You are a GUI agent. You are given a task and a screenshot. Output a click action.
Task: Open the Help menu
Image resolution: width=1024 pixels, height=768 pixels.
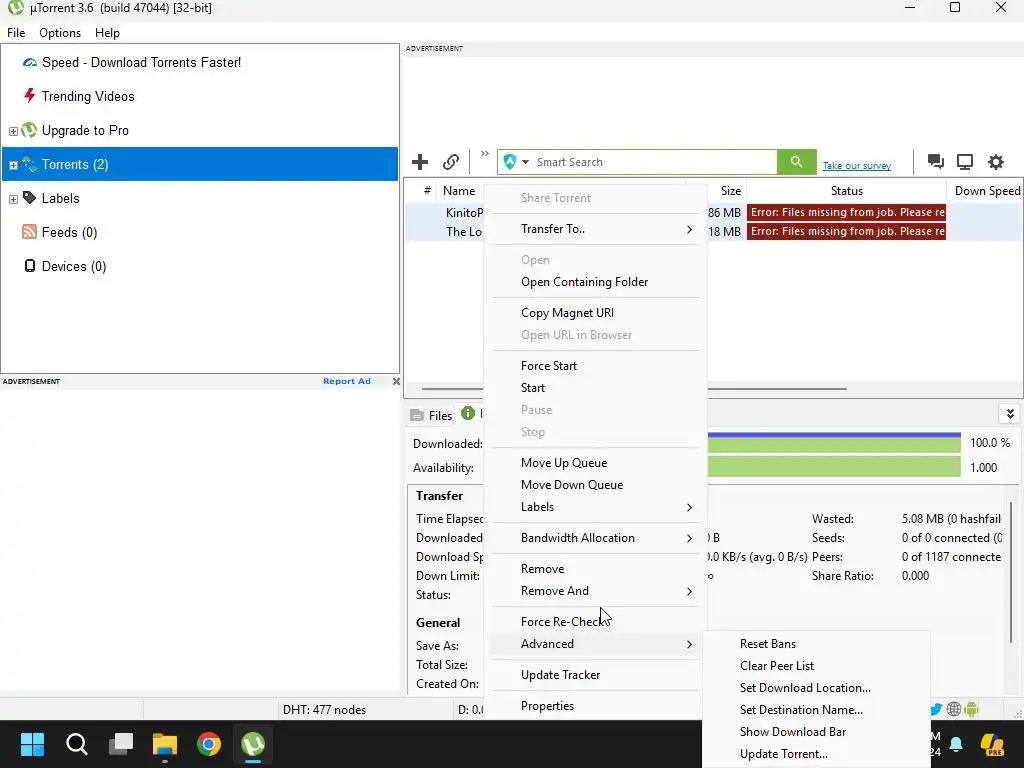[107, 33]
